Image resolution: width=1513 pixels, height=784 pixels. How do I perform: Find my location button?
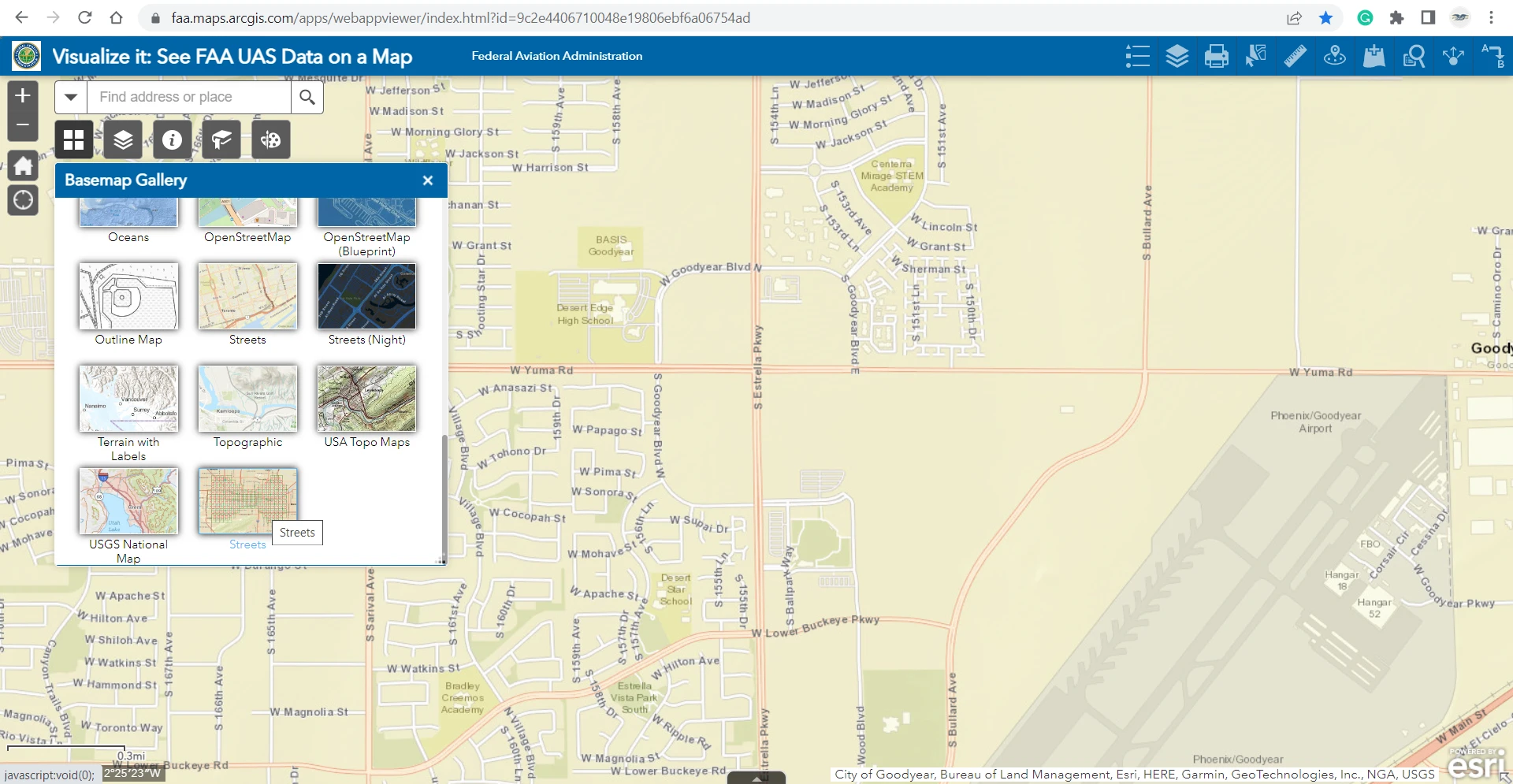coord(23,200)
